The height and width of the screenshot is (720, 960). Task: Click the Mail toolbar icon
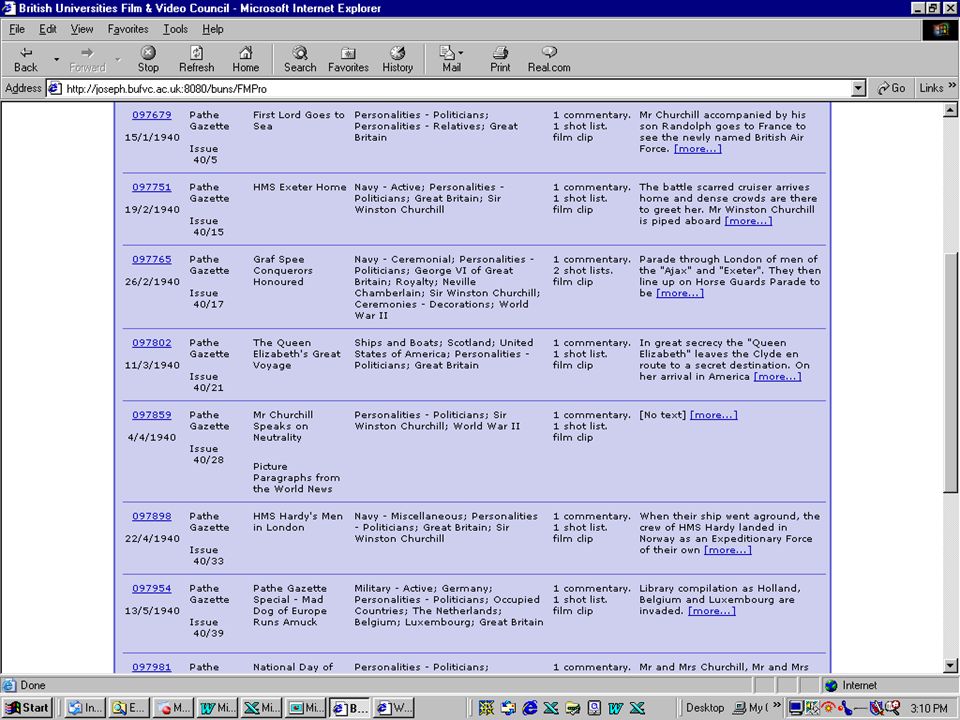(x=450, y=59)
